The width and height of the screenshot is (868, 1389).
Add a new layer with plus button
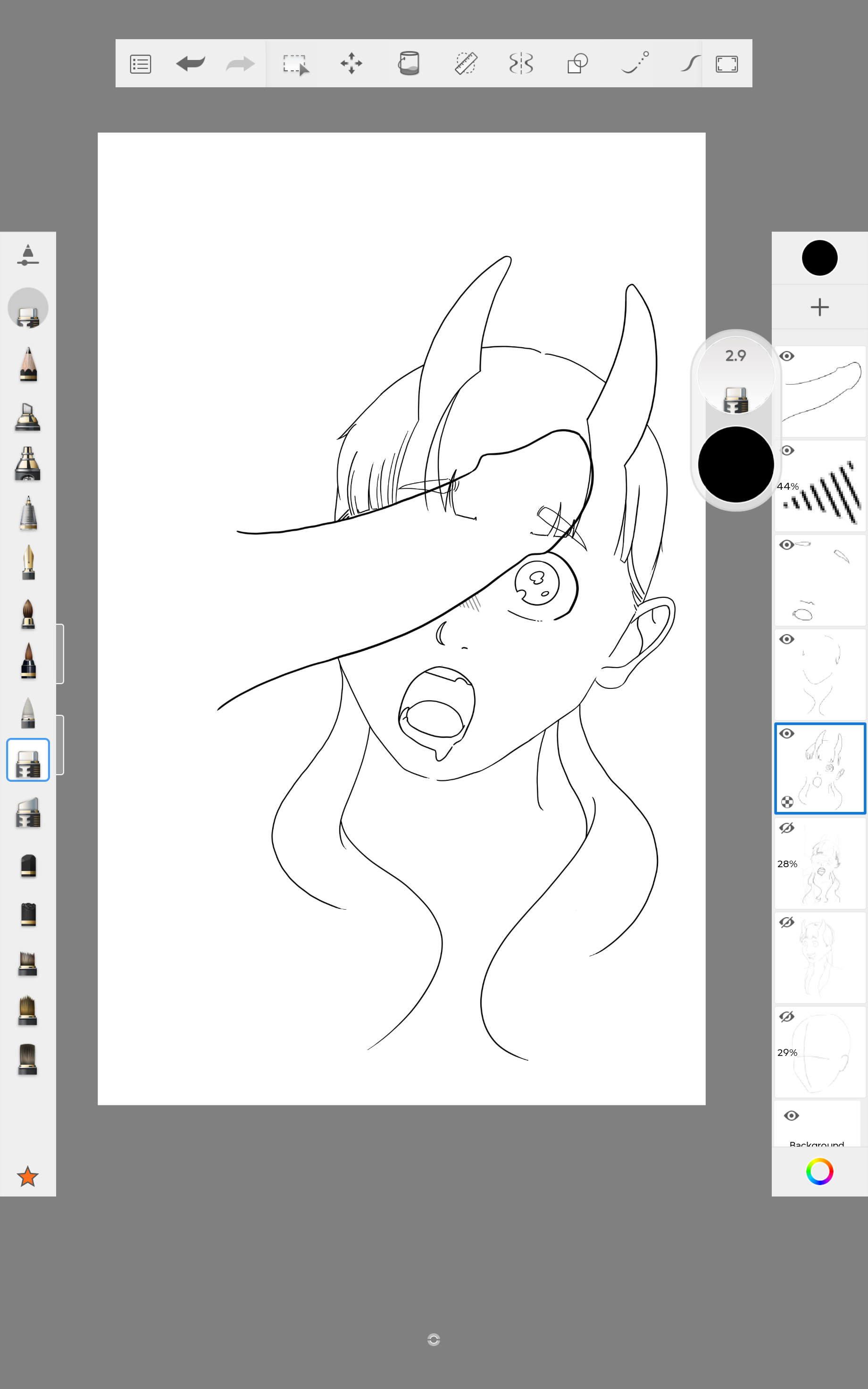click(x=820, y=307)
